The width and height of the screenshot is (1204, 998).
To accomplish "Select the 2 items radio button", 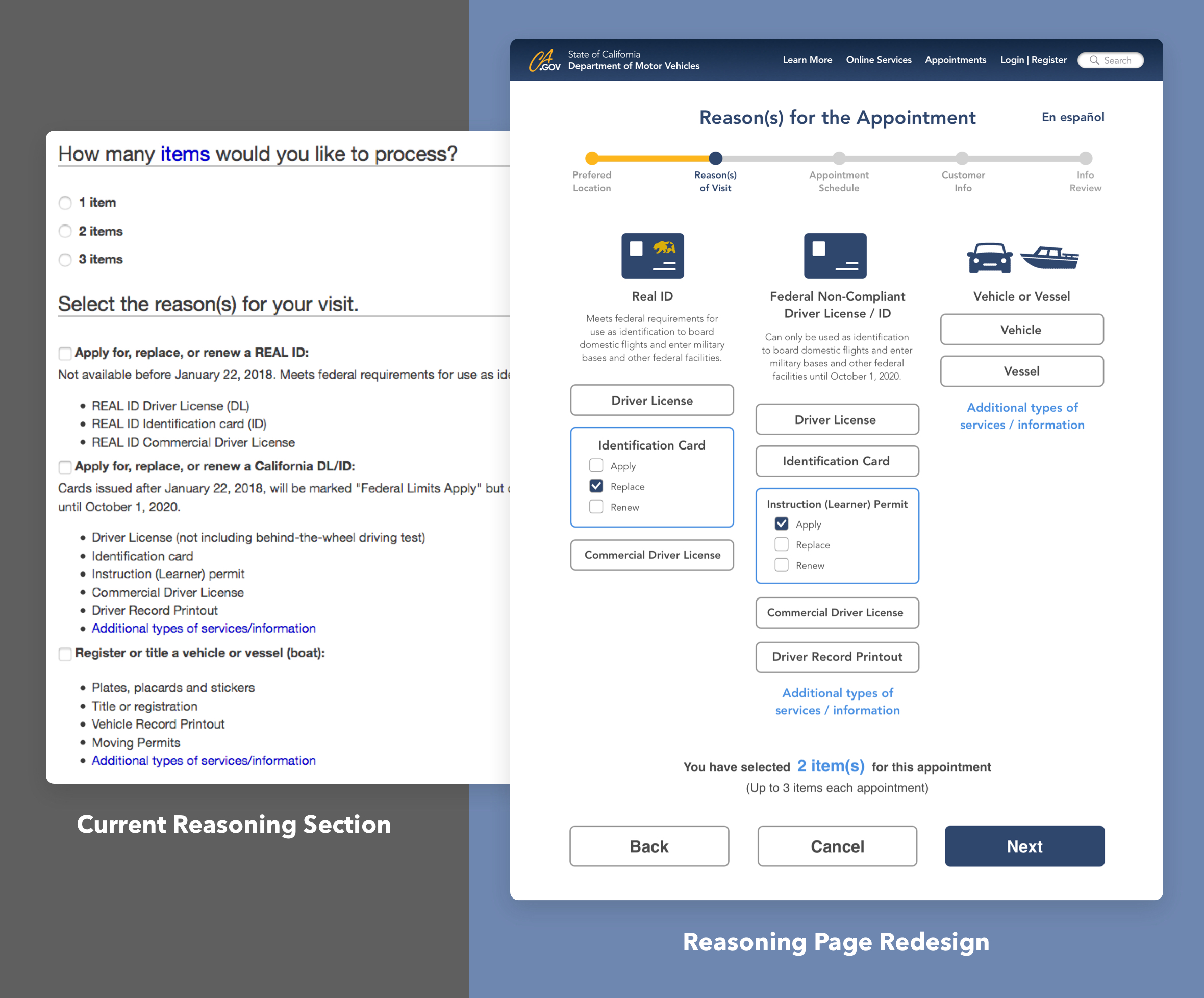I will point(65,231).
